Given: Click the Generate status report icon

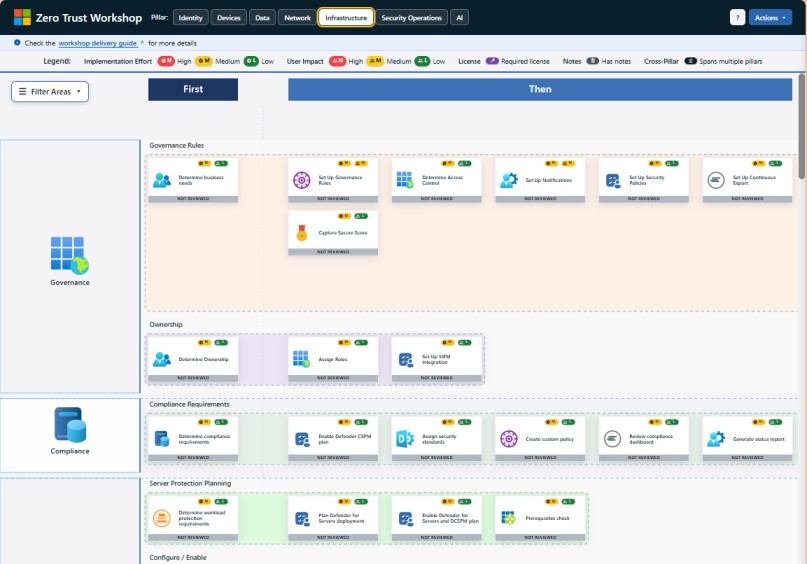Looking at the screenshot, I should tap(715, 439).
